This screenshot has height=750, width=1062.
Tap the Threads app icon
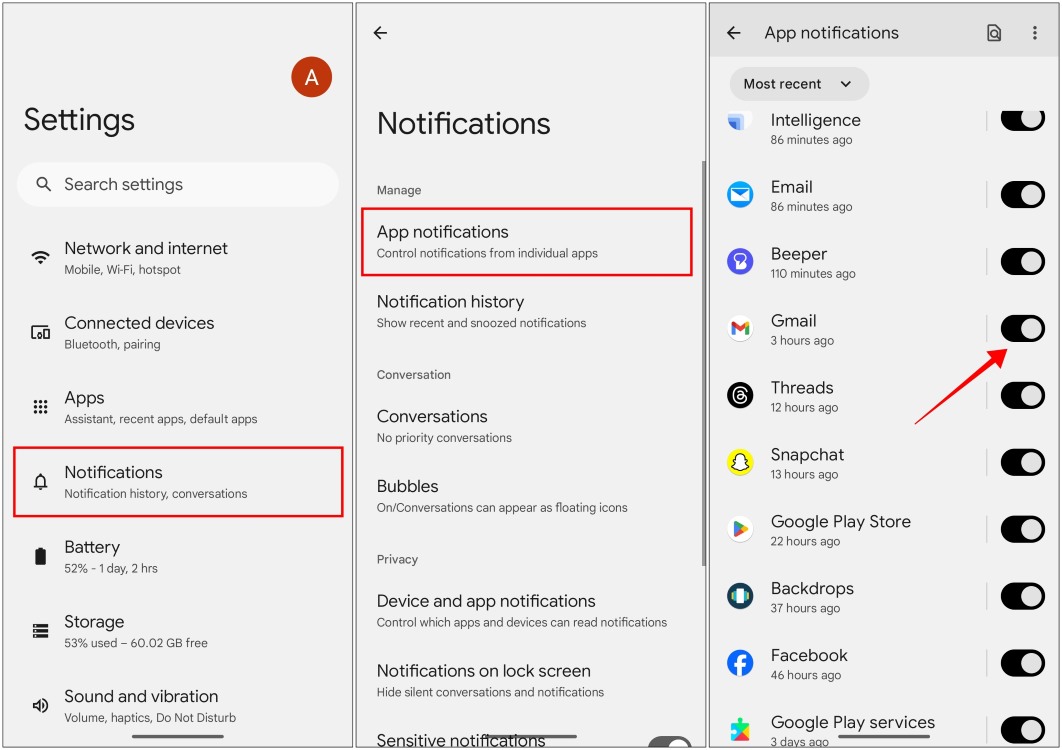740,396
